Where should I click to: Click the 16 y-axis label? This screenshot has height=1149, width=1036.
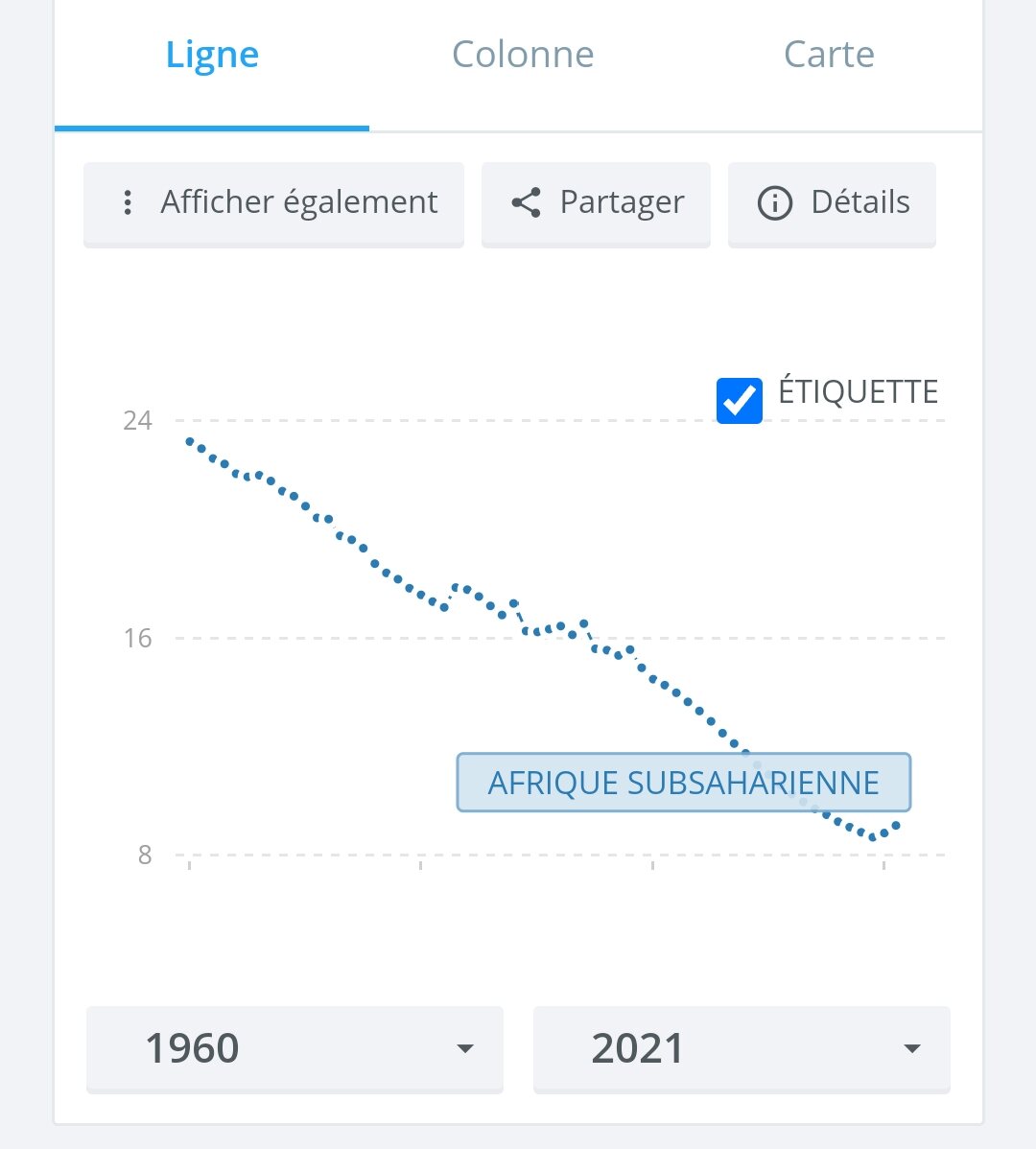pyautogui.click(x=138, y=638)
